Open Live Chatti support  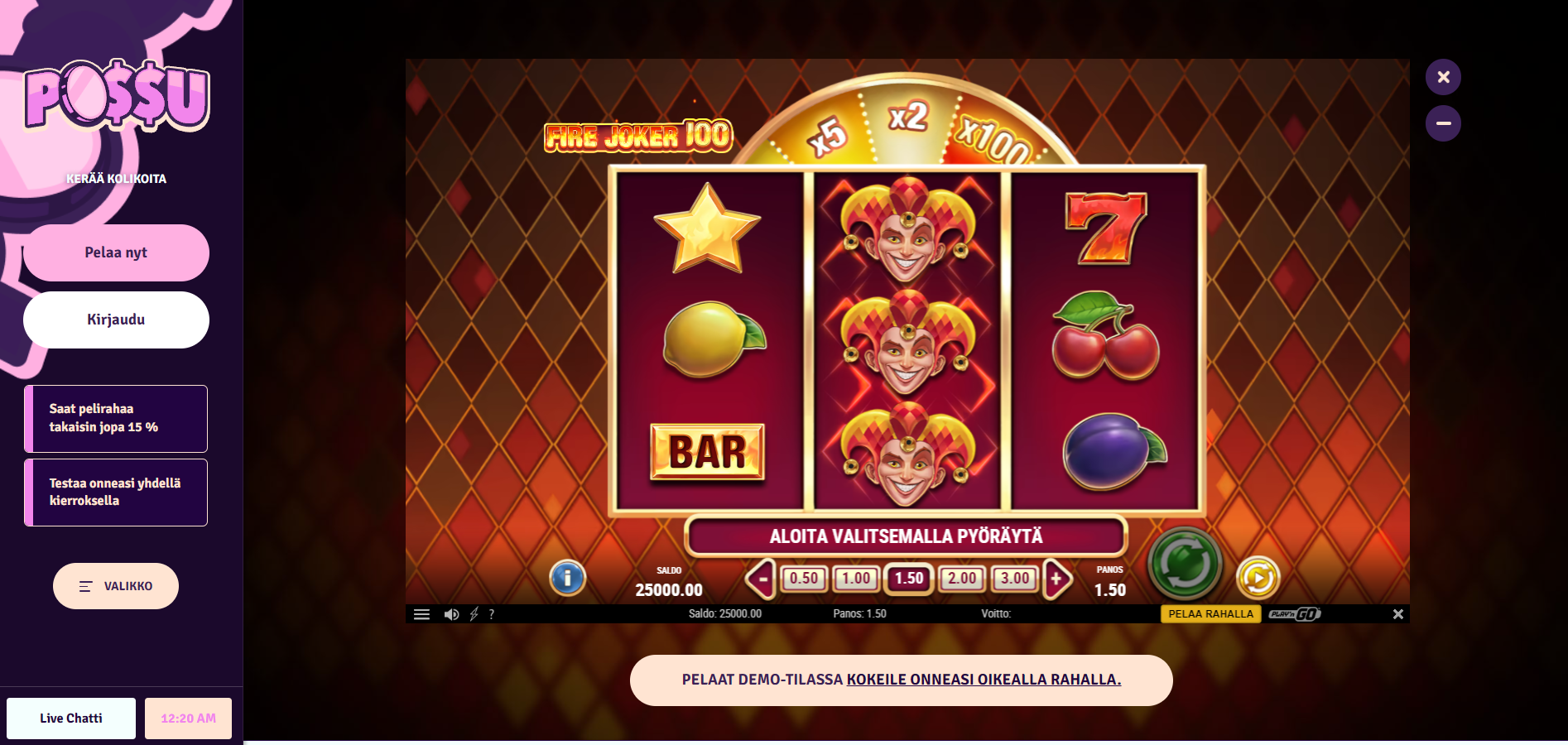tap(71, 719)
